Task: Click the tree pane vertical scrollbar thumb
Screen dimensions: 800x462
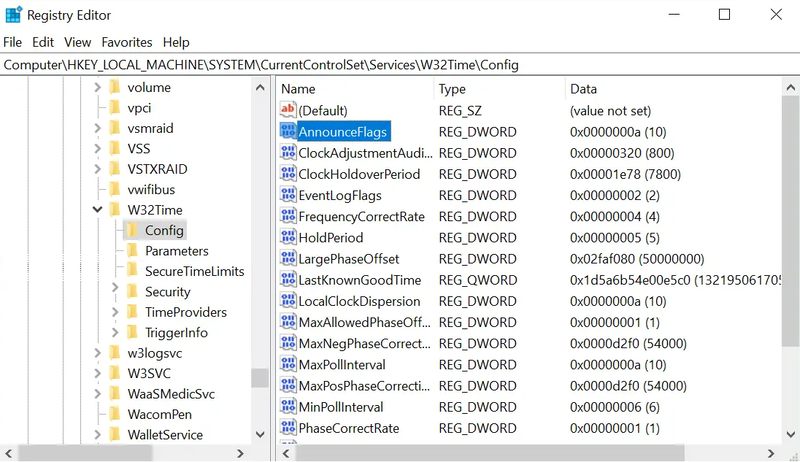Action: click(260, 378)
